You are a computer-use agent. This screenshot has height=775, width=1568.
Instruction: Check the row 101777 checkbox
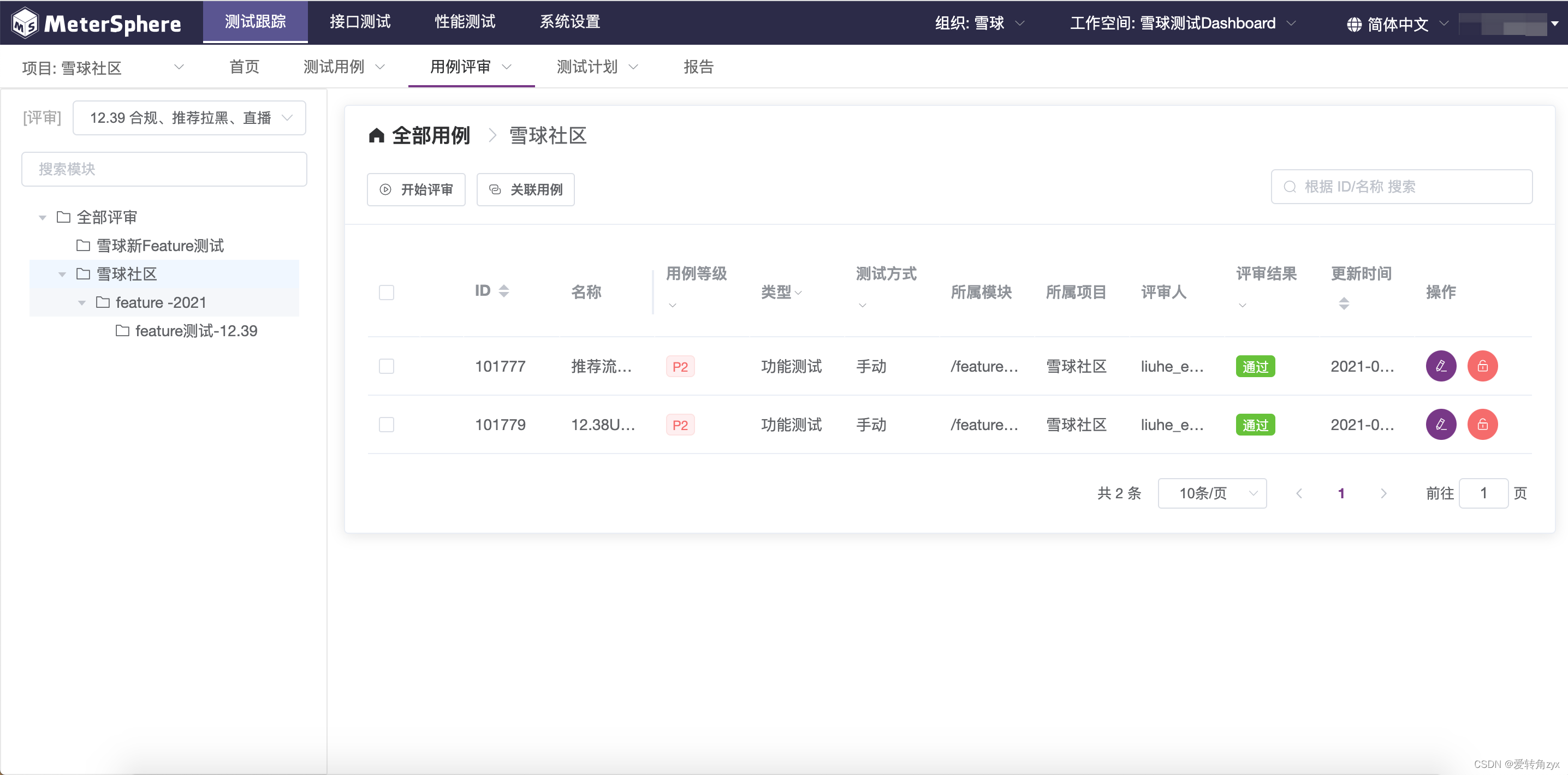coord(387,366)
